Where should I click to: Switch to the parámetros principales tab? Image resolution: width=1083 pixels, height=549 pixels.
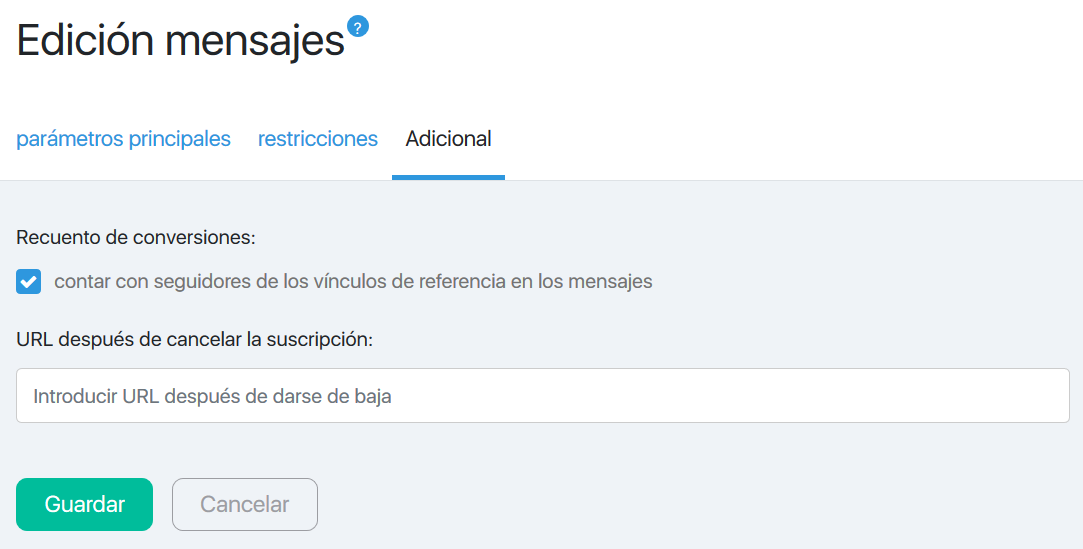click(x=123, y=139)
